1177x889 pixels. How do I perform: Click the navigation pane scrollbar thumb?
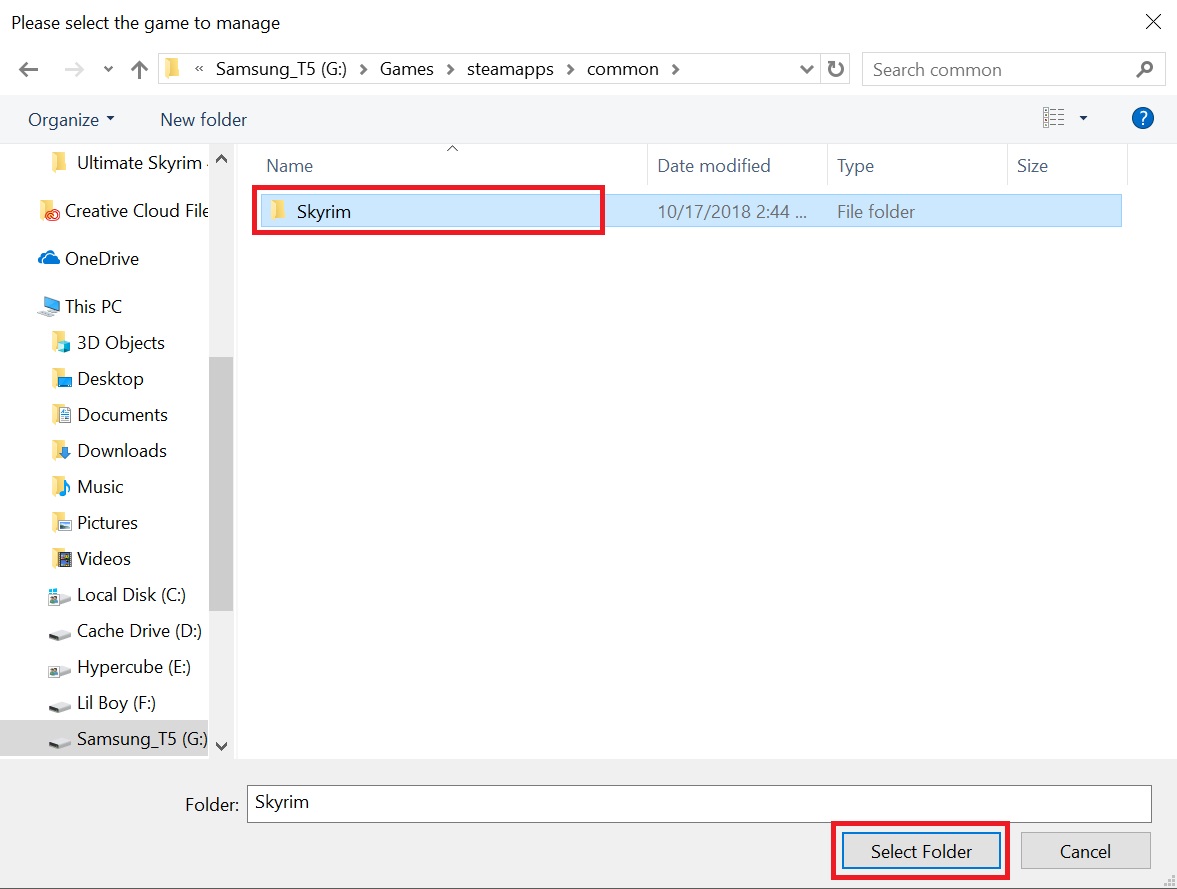pyautogui.click(x=221, y=484)
